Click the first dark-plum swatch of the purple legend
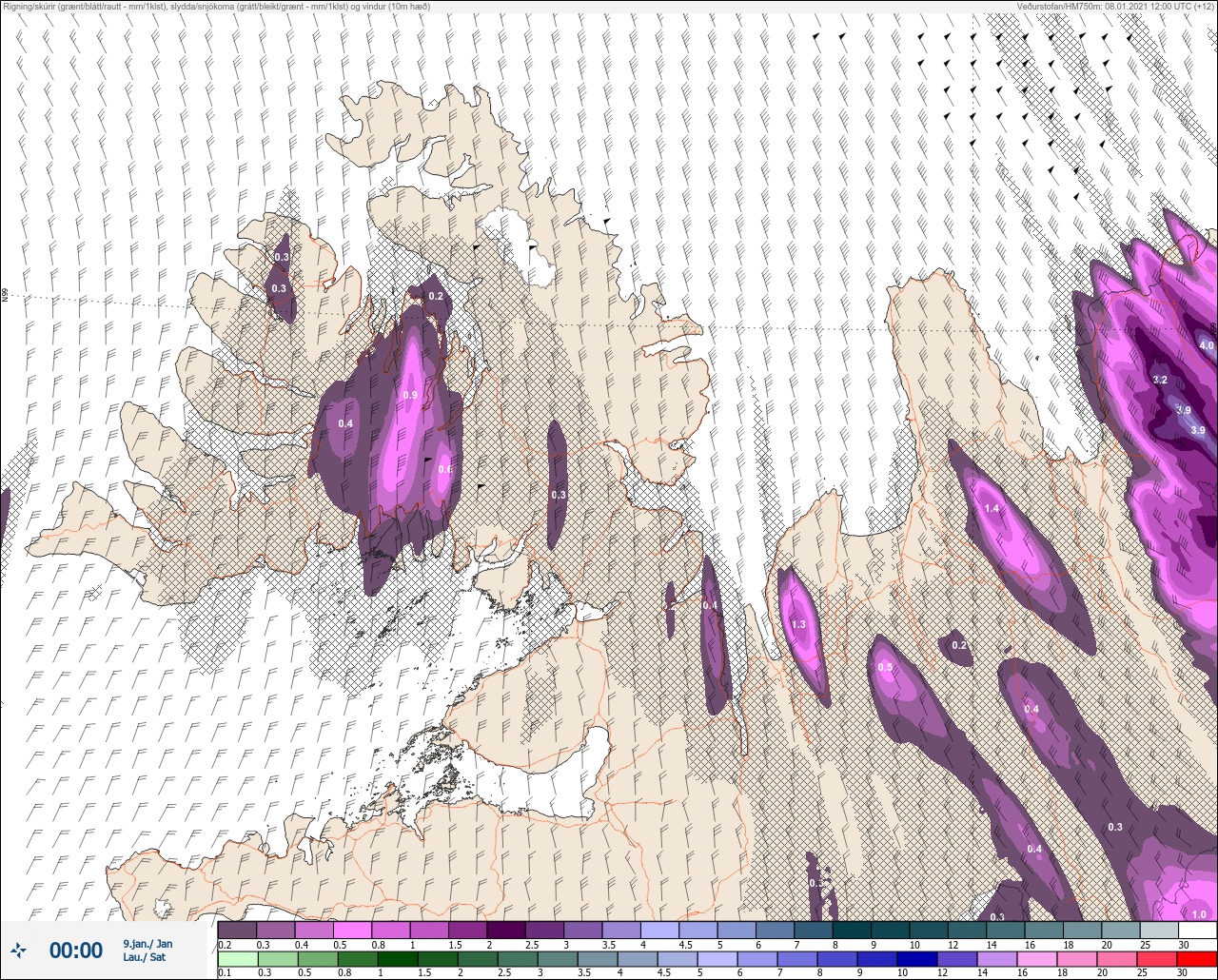 237,930
